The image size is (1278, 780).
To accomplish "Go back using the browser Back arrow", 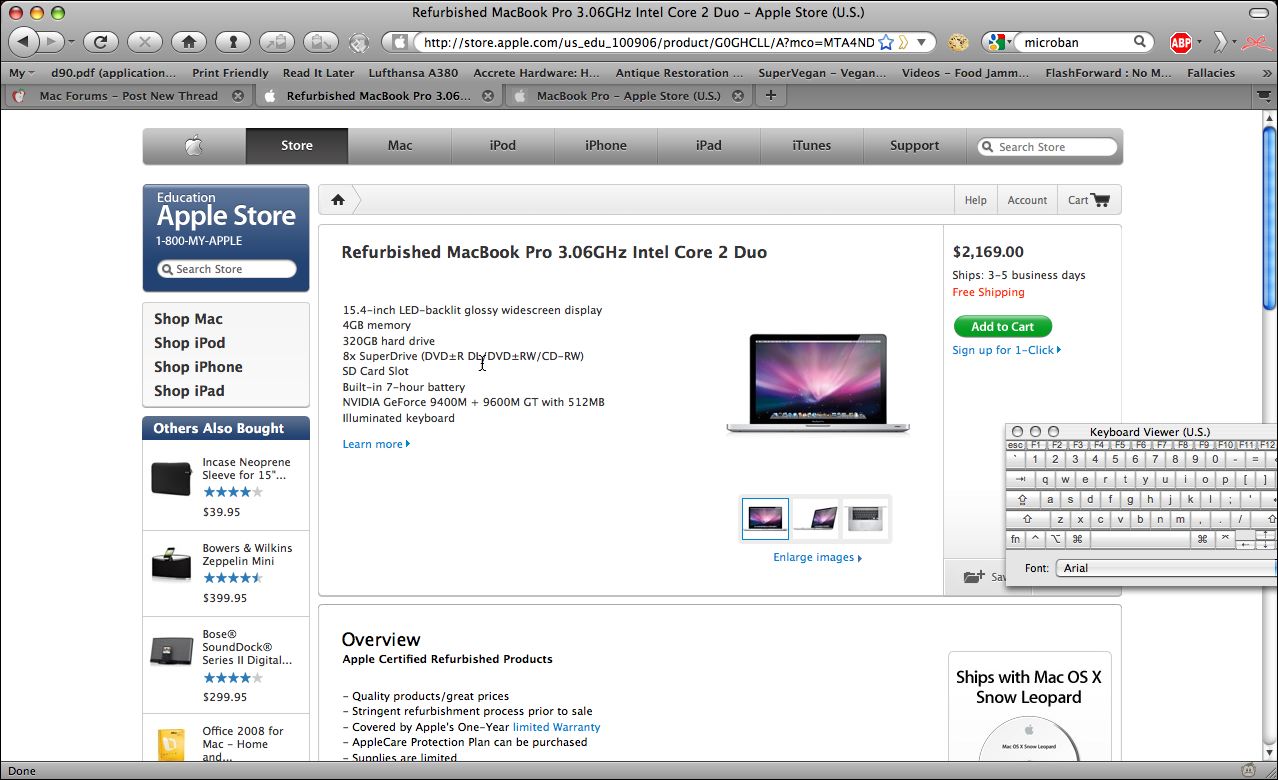I will [24, 42].
